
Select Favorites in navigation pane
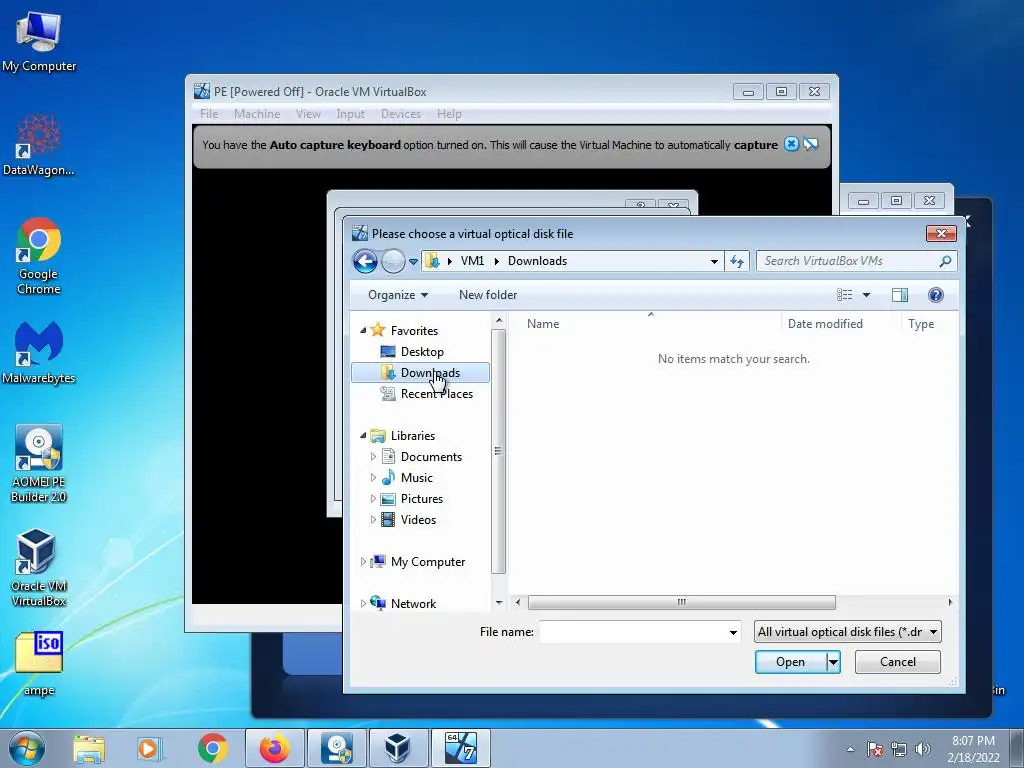(414, 330)
